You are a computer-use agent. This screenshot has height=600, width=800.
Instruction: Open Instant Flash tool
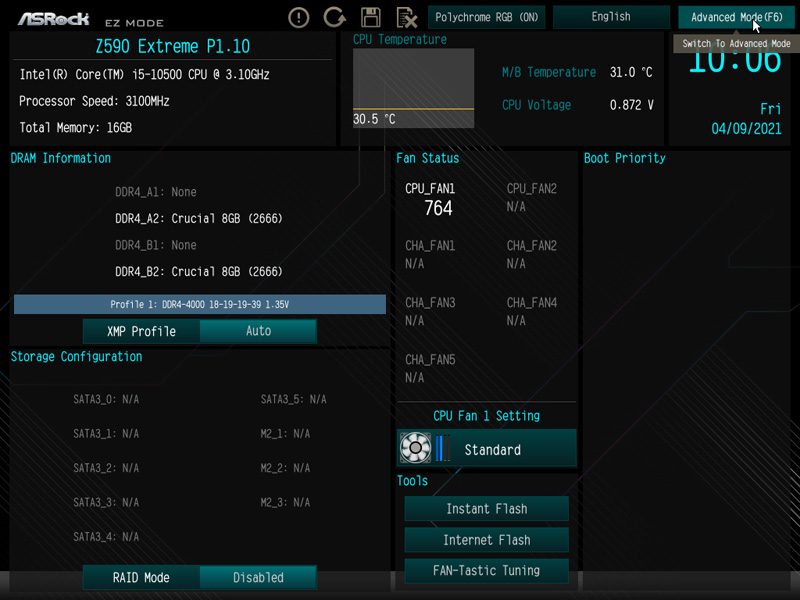487,509
